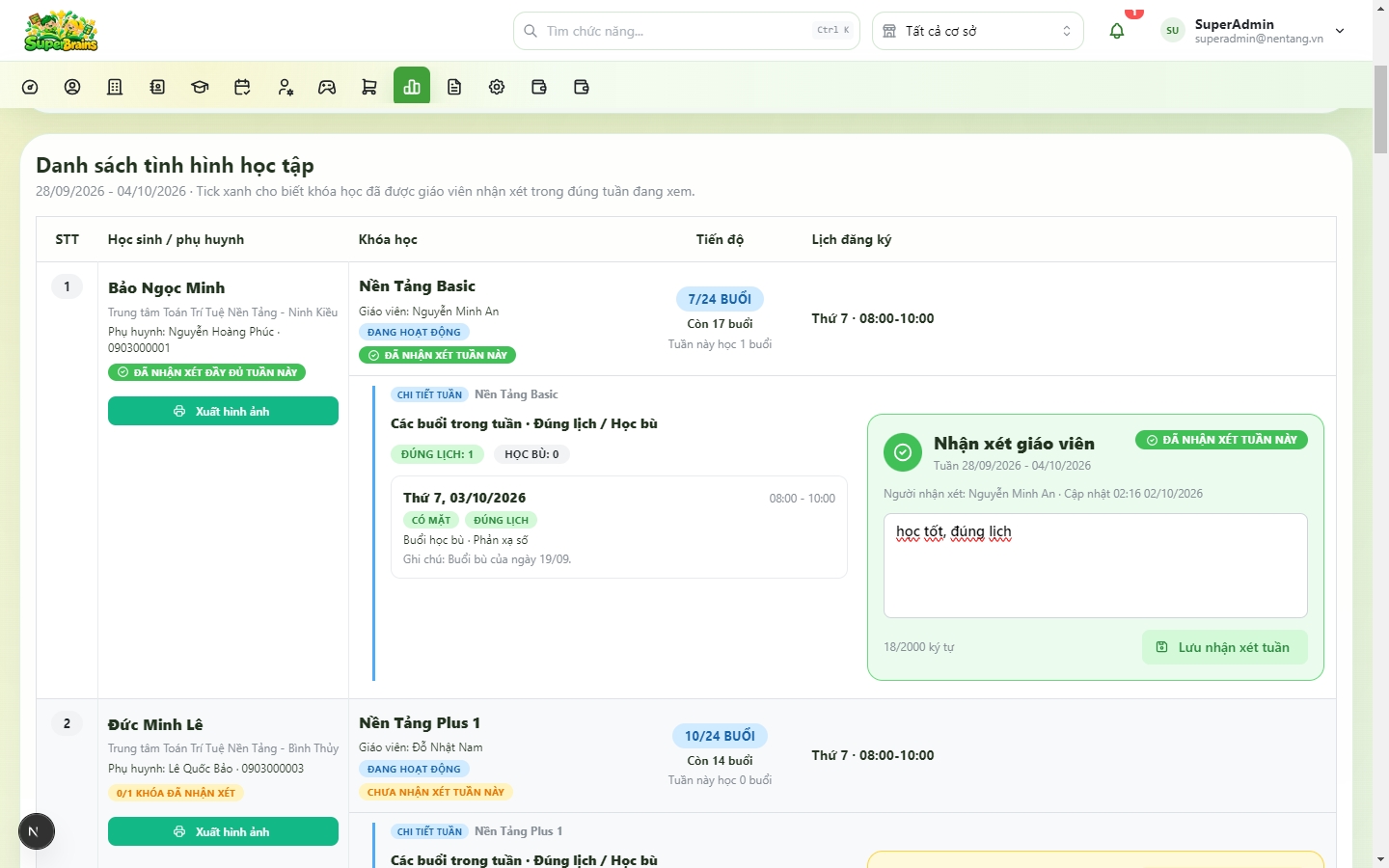Click the session date 'Thứ 7, 03/10/2026'

click(465, 498)
